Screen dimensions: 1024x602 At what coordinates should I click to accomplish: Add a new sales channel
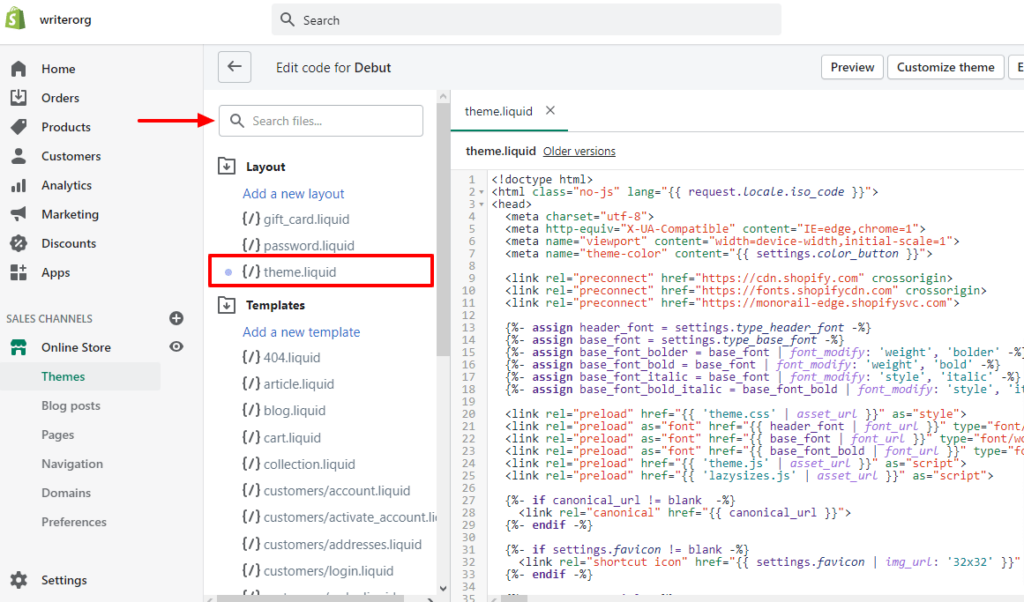pos(177,318)
